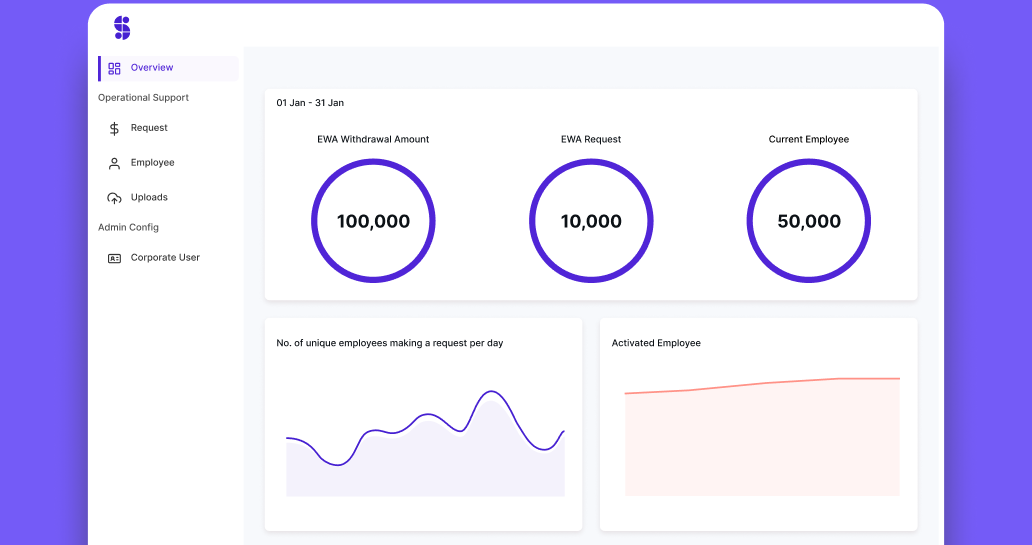
Task: Click the Admin Config section header
Action: point(128,228)
